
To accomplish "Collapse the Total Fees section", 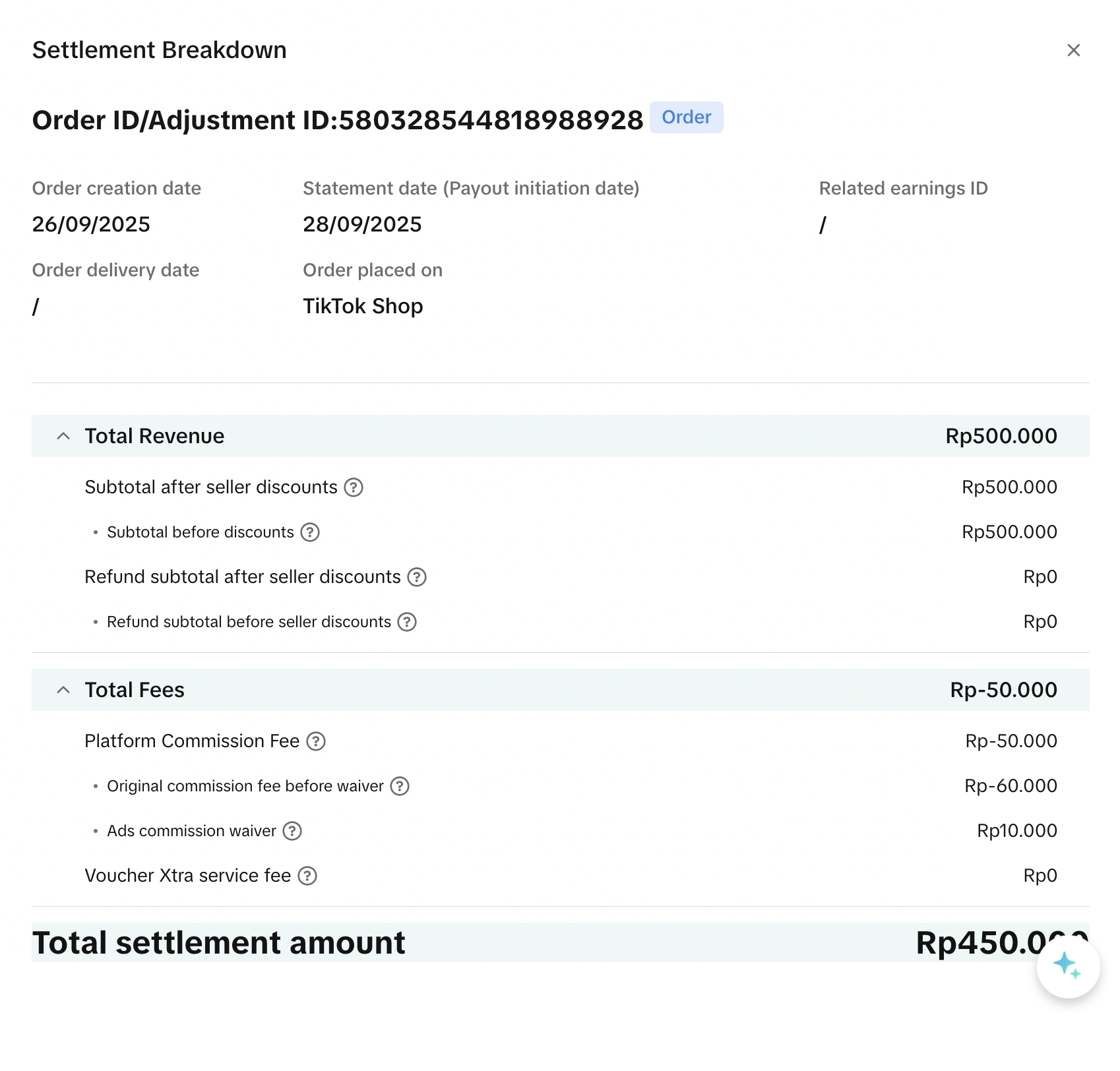I will [x=63, y=690].
